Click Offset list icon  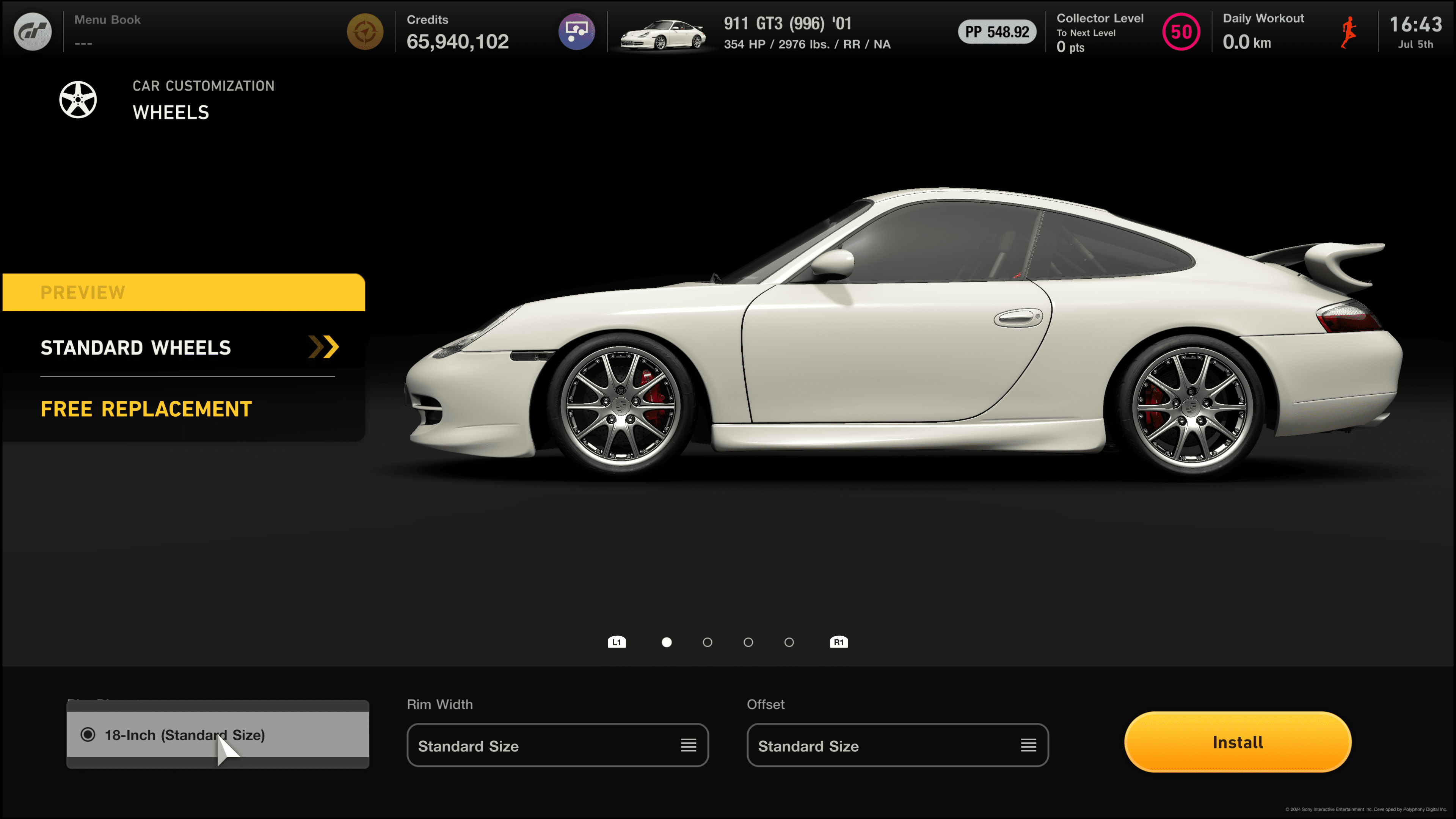tap(1029, 745)
